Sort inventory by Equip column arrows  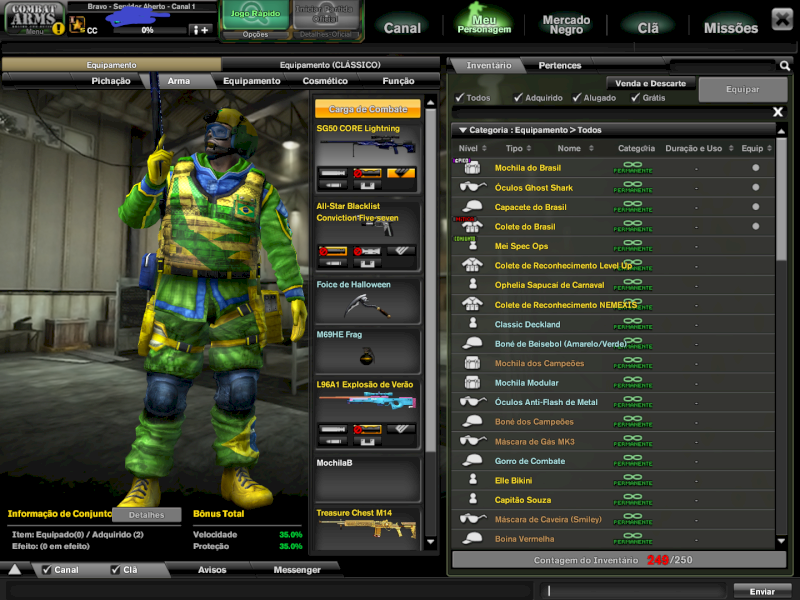[769, 148]
